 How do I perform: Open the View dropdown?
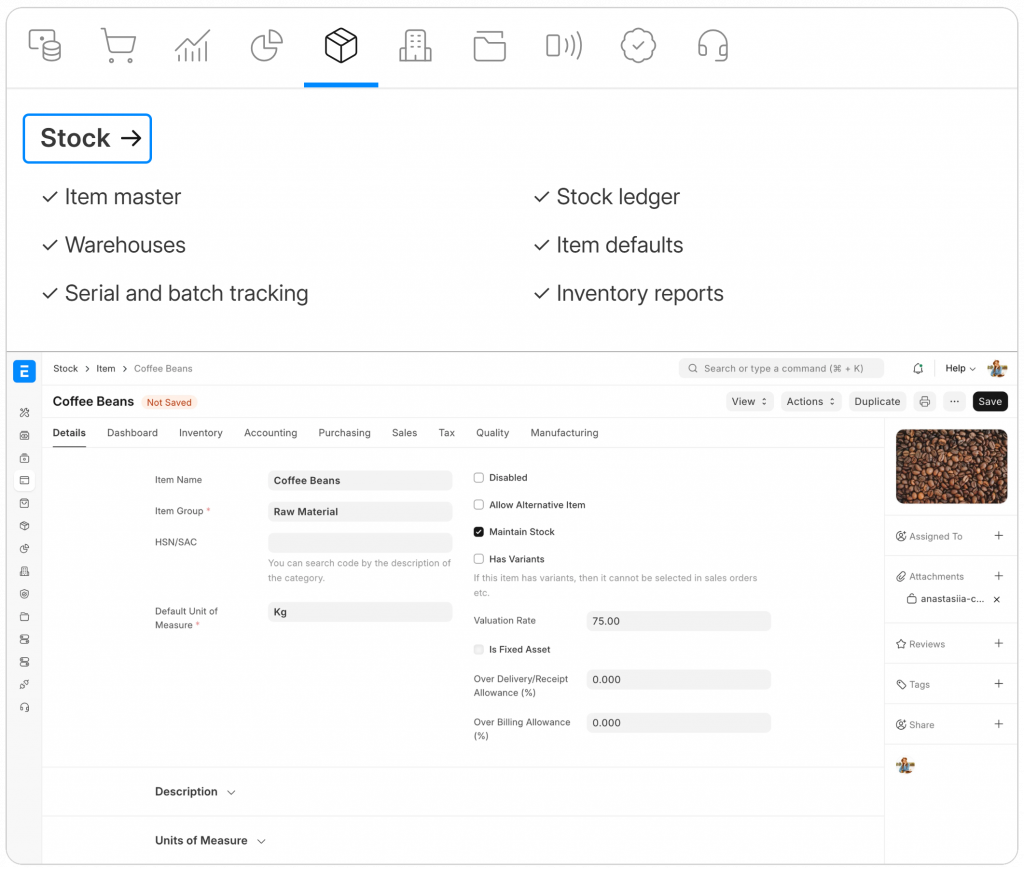tap(750, 402)
